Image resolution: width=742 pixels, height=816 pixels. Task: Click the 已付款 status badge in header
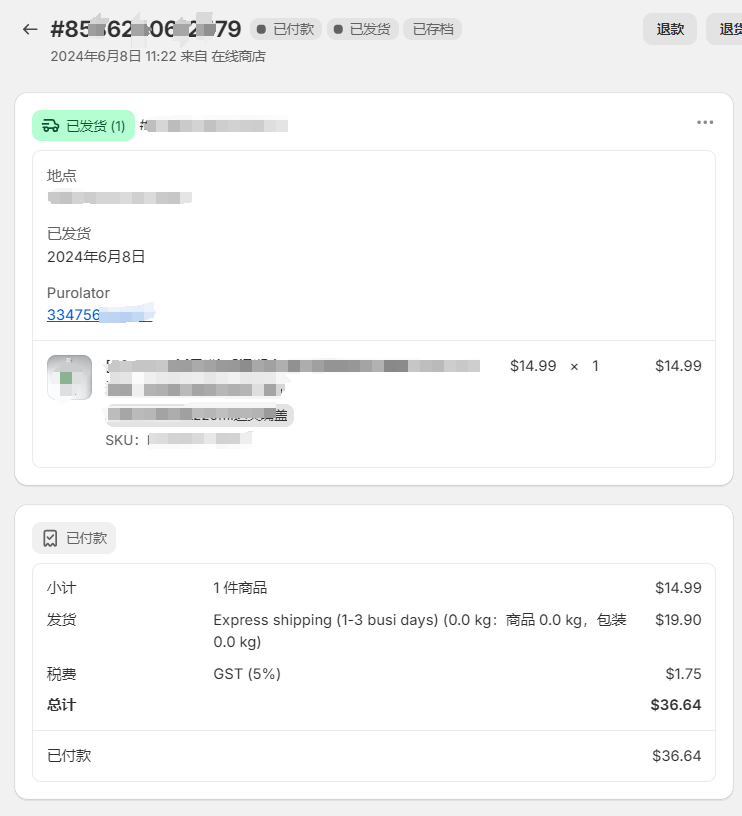pos(286,29)
